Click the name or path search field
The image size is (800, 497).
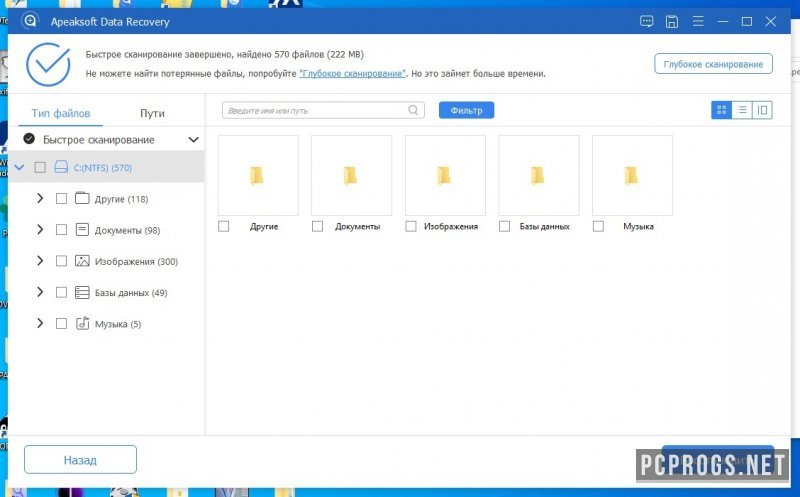pyautogui.click(x=315, y=110)
